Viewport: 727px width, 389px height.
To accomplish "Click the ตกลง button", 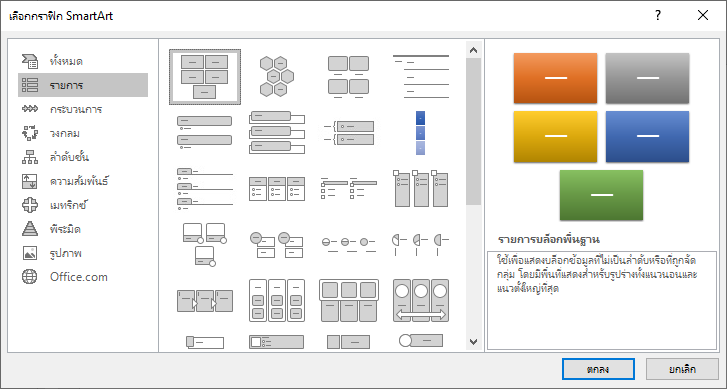I will pyautogui.click(x=598, y=370).
